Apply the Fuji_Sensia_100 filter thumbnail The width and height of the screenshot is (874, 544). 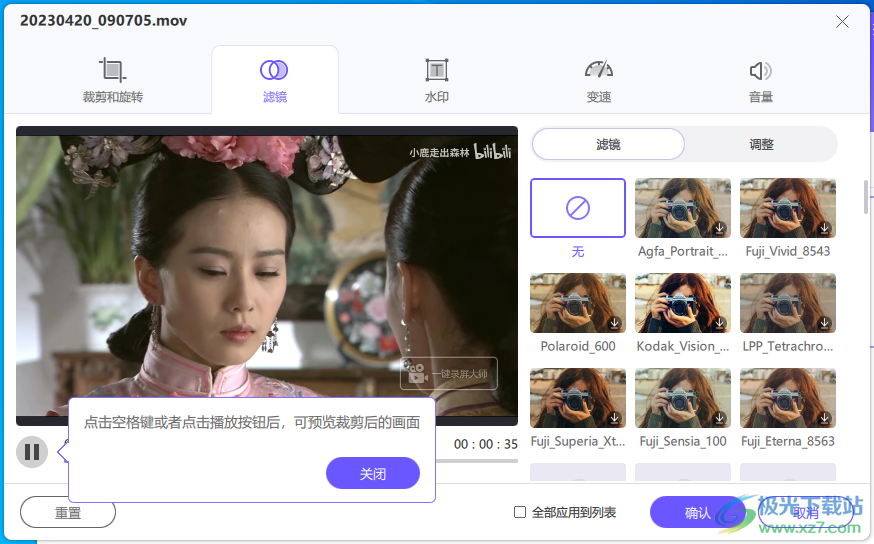tap(683, 397)
